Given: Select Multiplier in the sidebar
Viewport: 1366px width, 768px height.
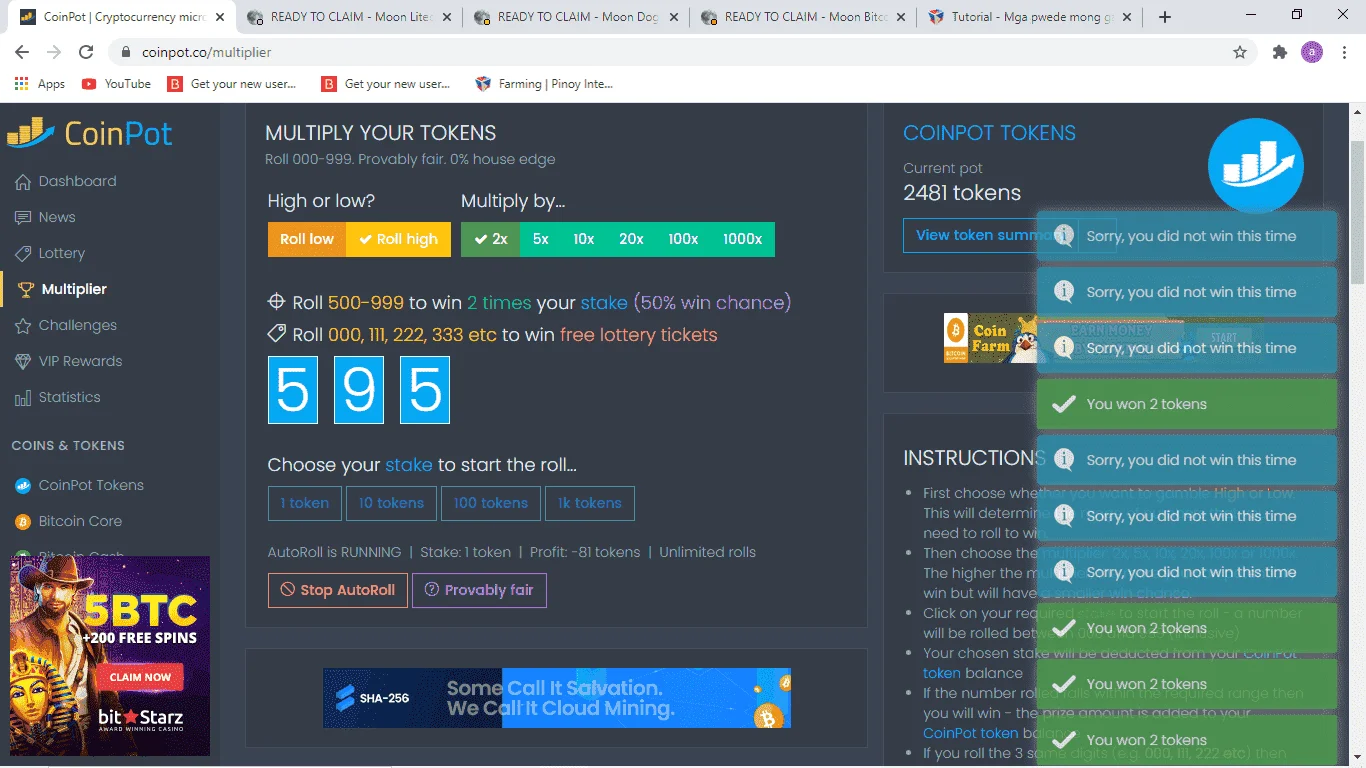Looking at the screenshot, I should tap(74, 289).
